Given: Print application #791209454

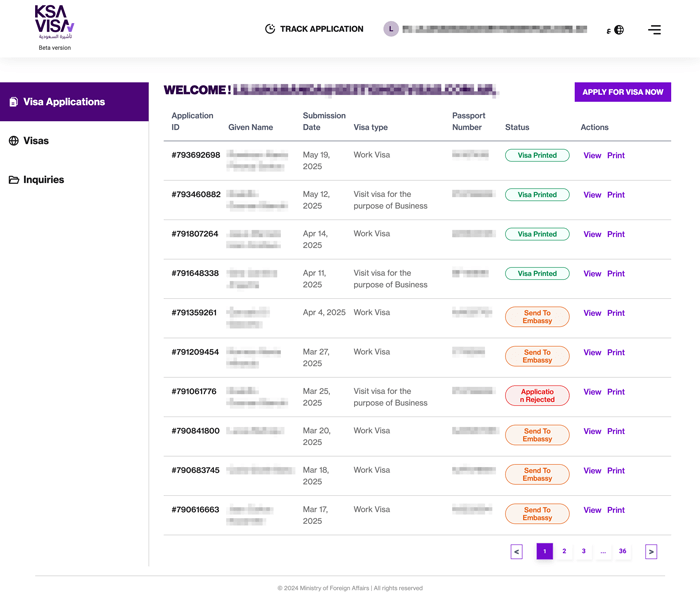Looking at the screenshot, I should tap(616, 352).
